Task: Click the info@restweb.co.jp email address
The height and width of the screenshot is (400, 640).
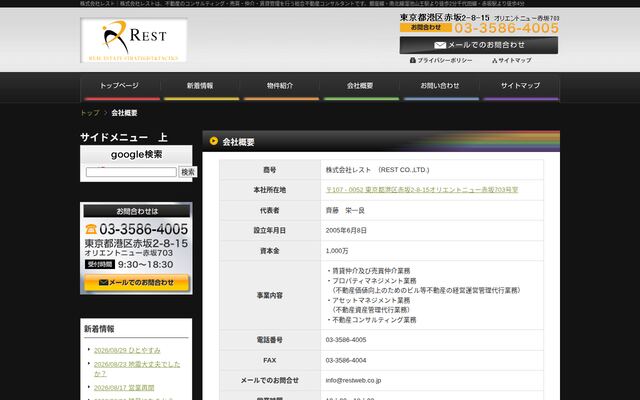Action: [353, 380]
